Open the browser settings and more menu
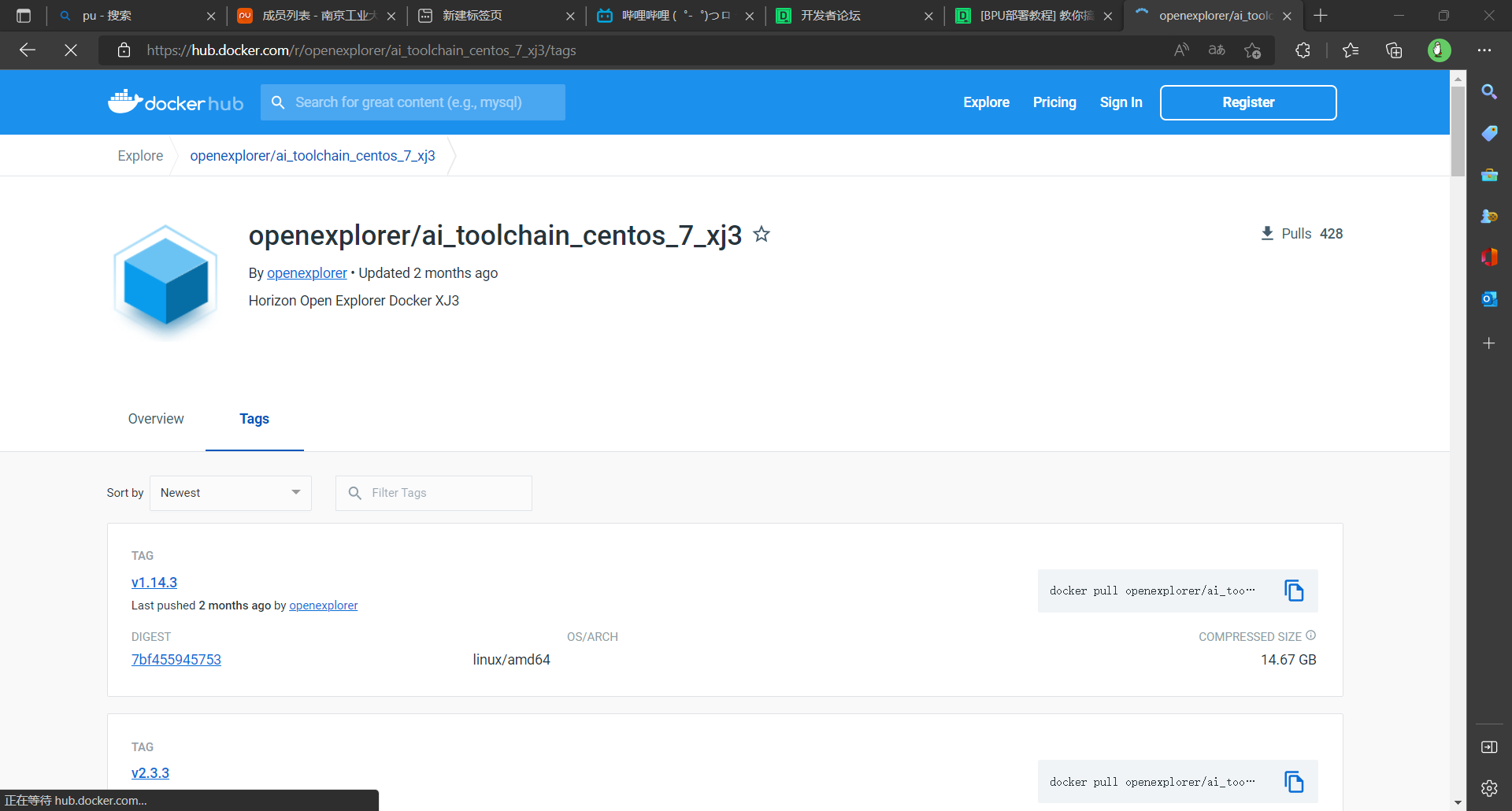 1484,50
